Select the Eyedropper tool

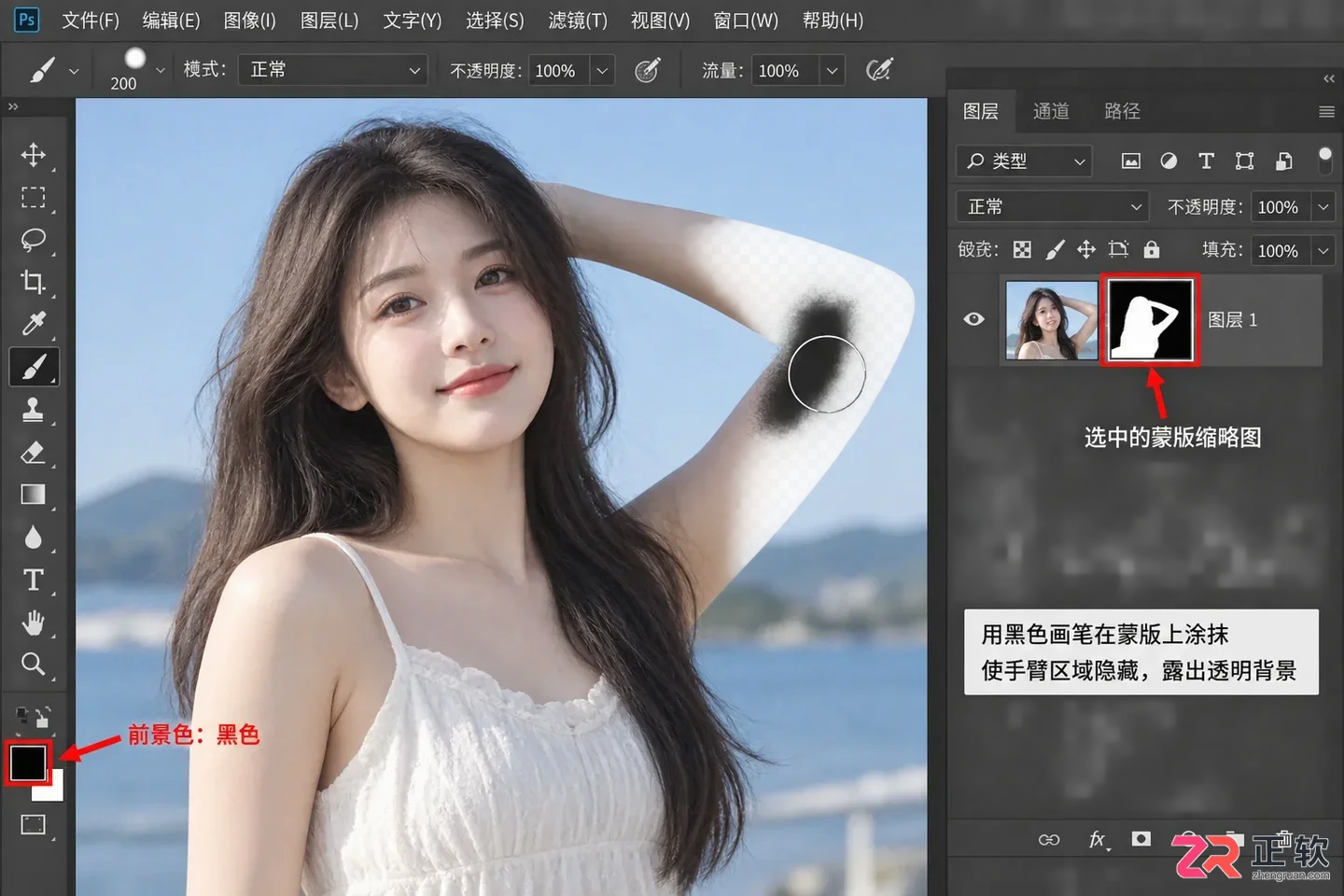tap(34, 323)
